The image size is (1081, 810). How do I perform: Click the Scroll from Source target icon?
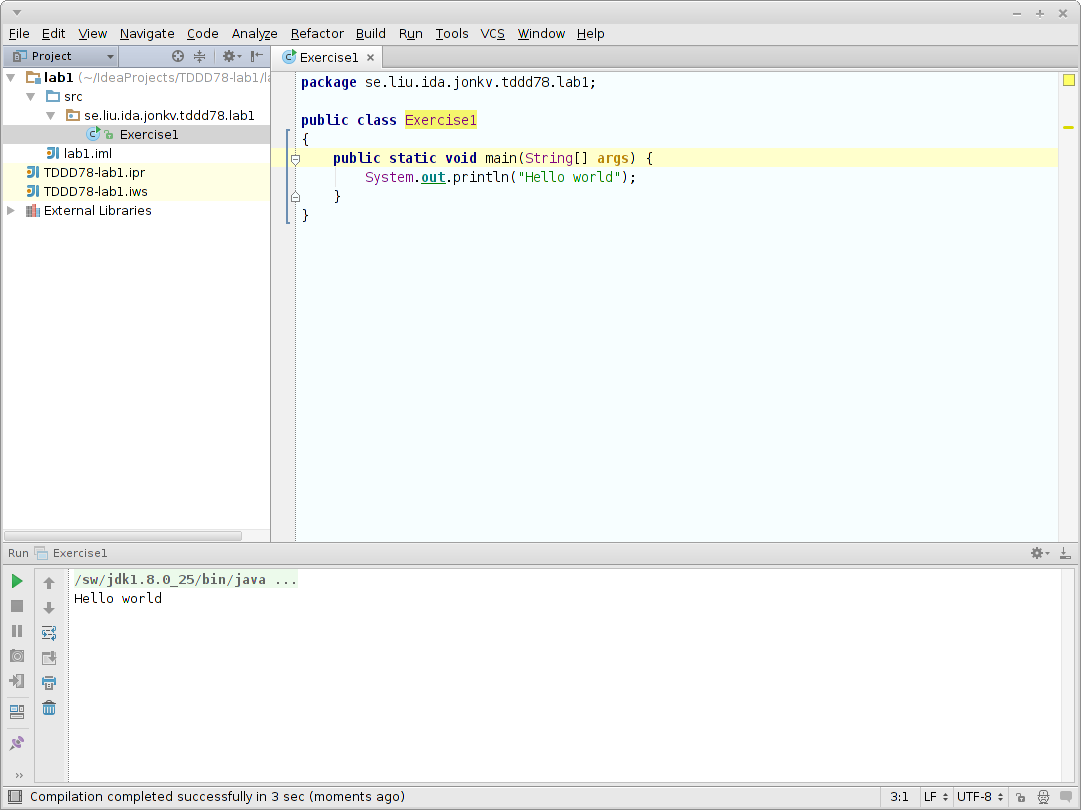pyautogui.click(x=178, y=57)
